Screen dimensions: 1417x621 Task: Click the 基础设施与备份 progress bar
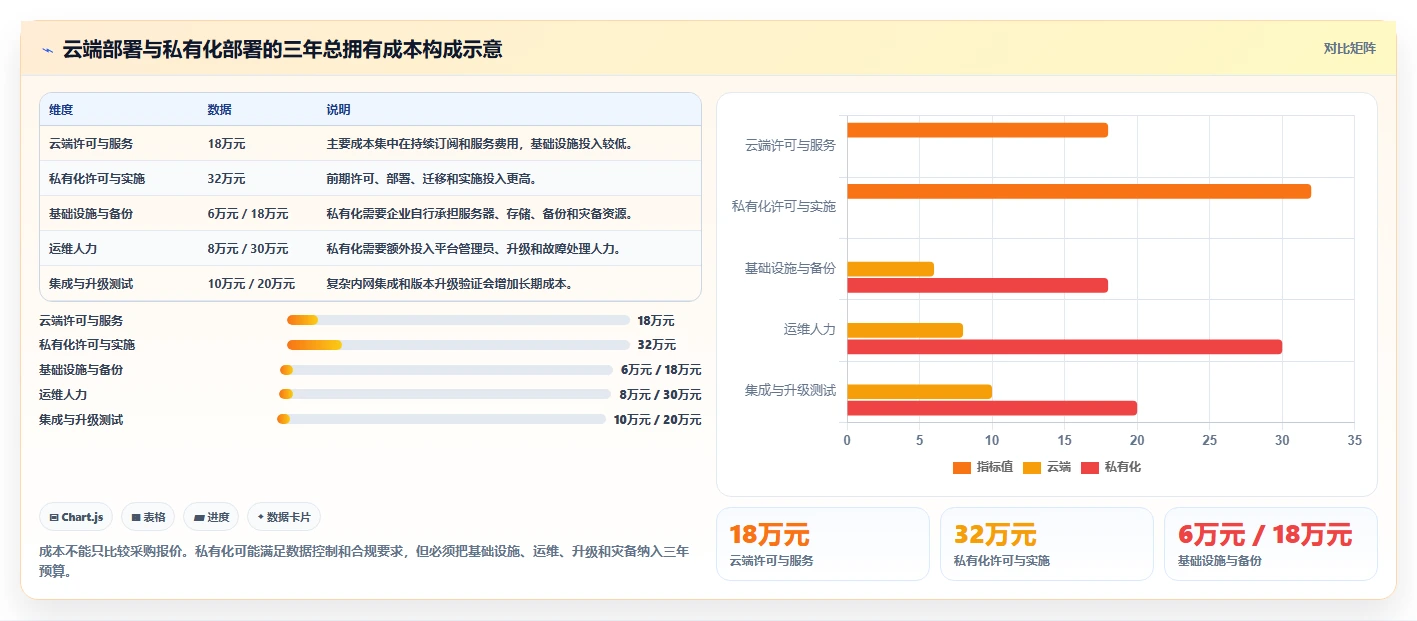pyautogui.click(x=446, y=370)
